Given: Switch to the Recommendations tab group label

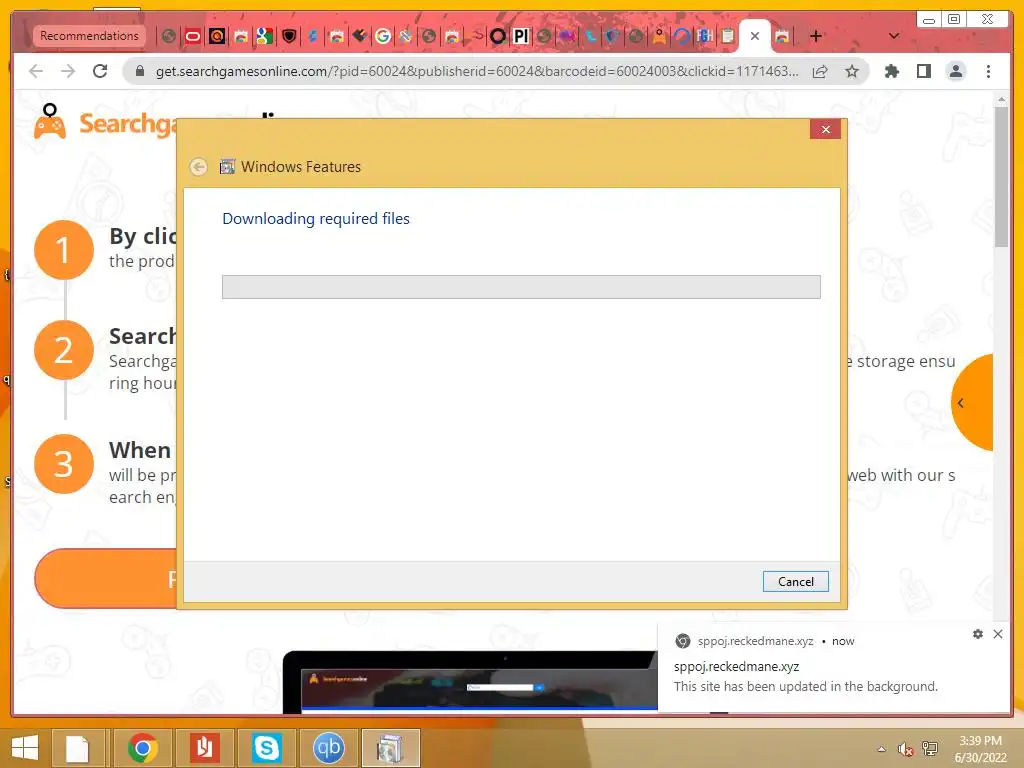Looking at the screenshot, I should click(x=89, y=36).
